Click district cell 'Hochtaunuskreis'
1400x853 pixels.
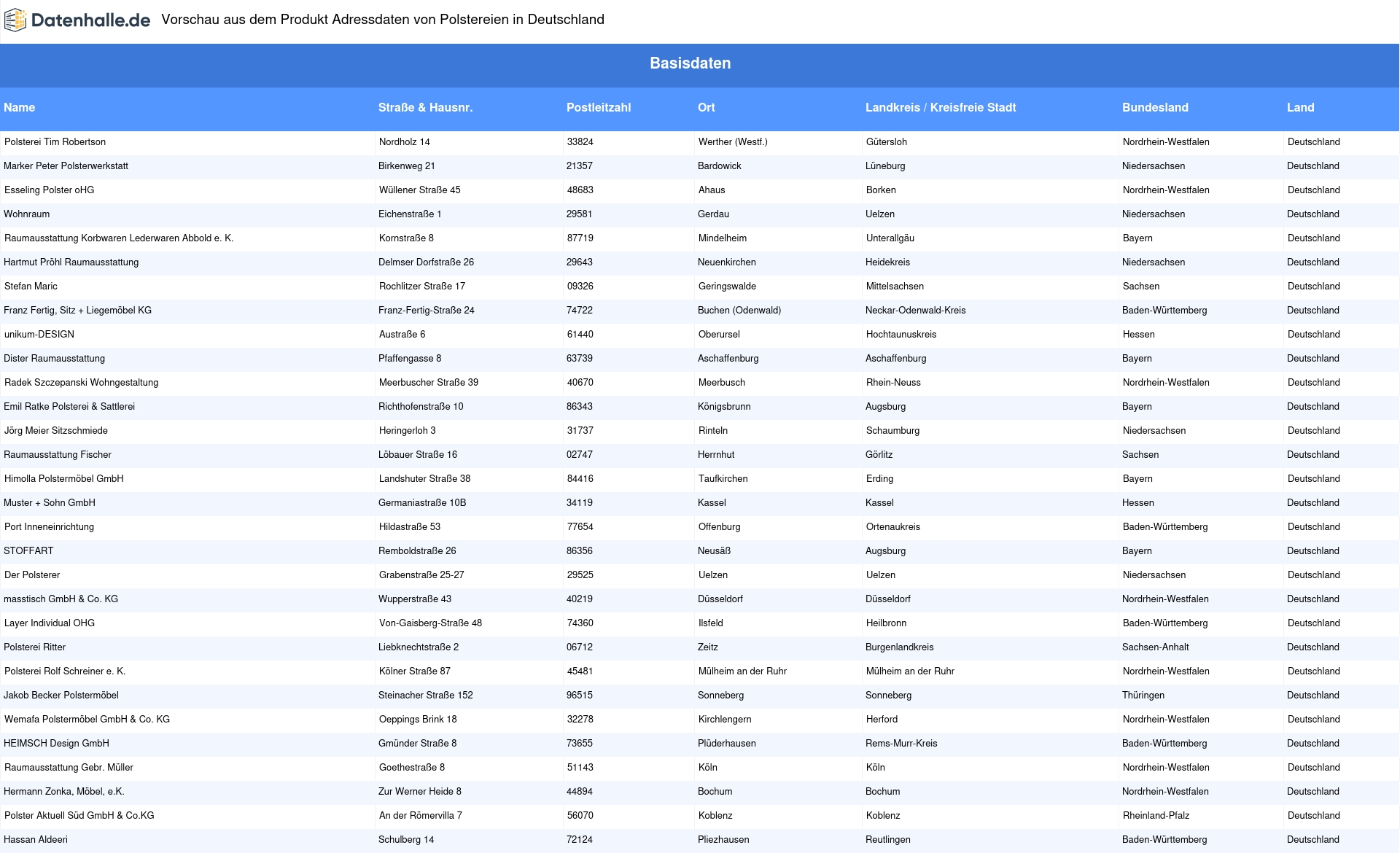tap(901, 335)
